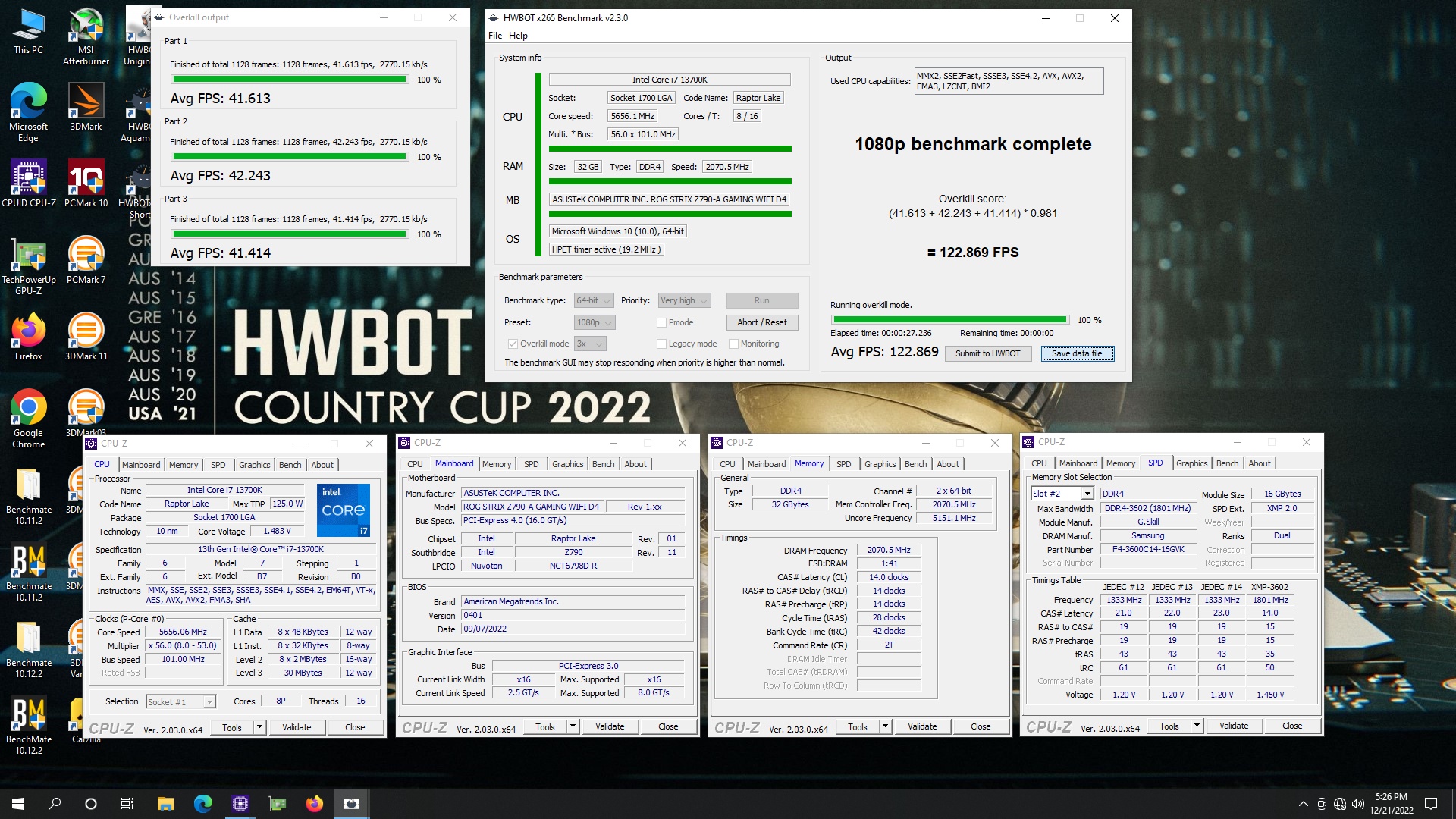Open CPUID CPU-Z desktop shortcut
1456x819 pixels.
(x=29, y=184)
